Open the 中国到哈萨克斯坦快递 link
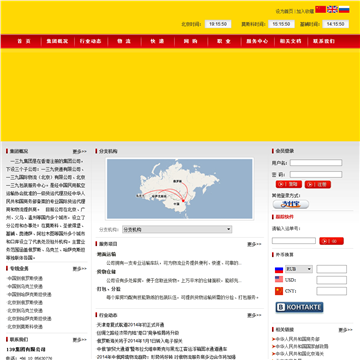The width and height of the screenshot is (360, 360). coord(29,295)
